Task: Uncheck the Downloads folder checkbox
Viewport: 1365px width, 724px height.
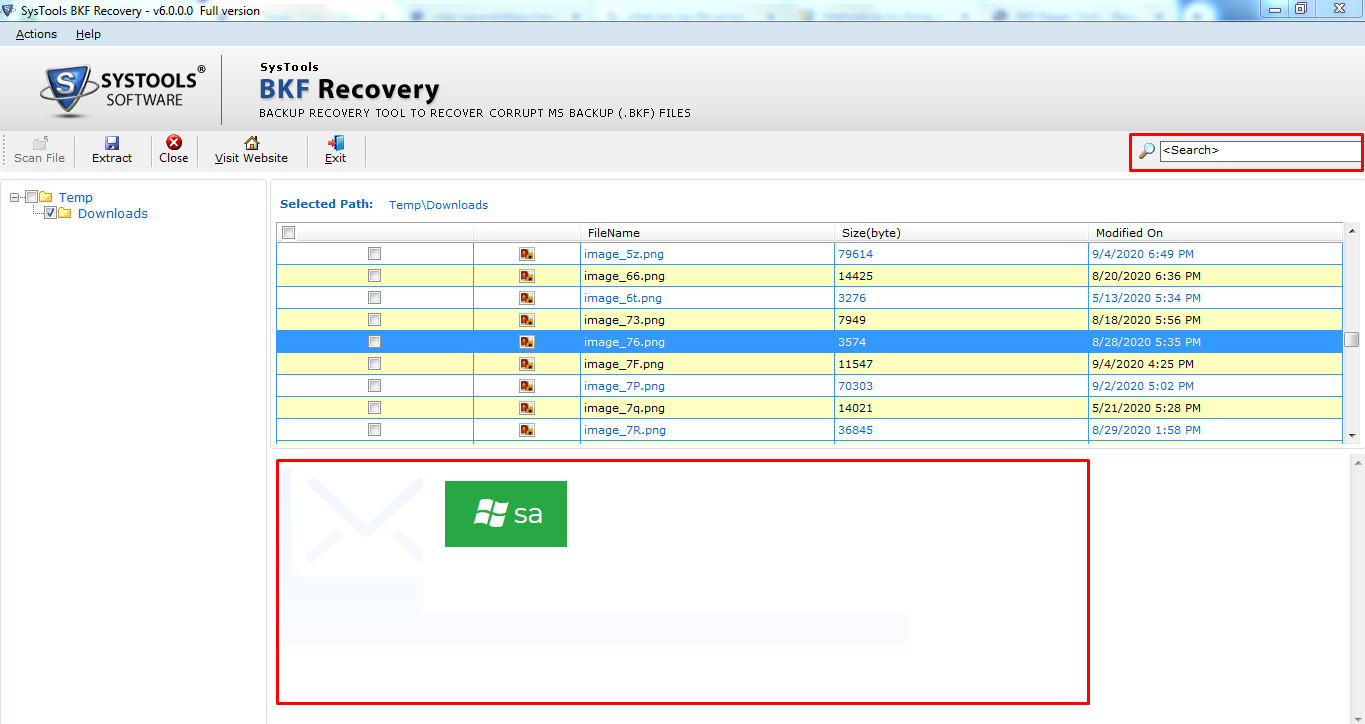Action: pos(50,213)
